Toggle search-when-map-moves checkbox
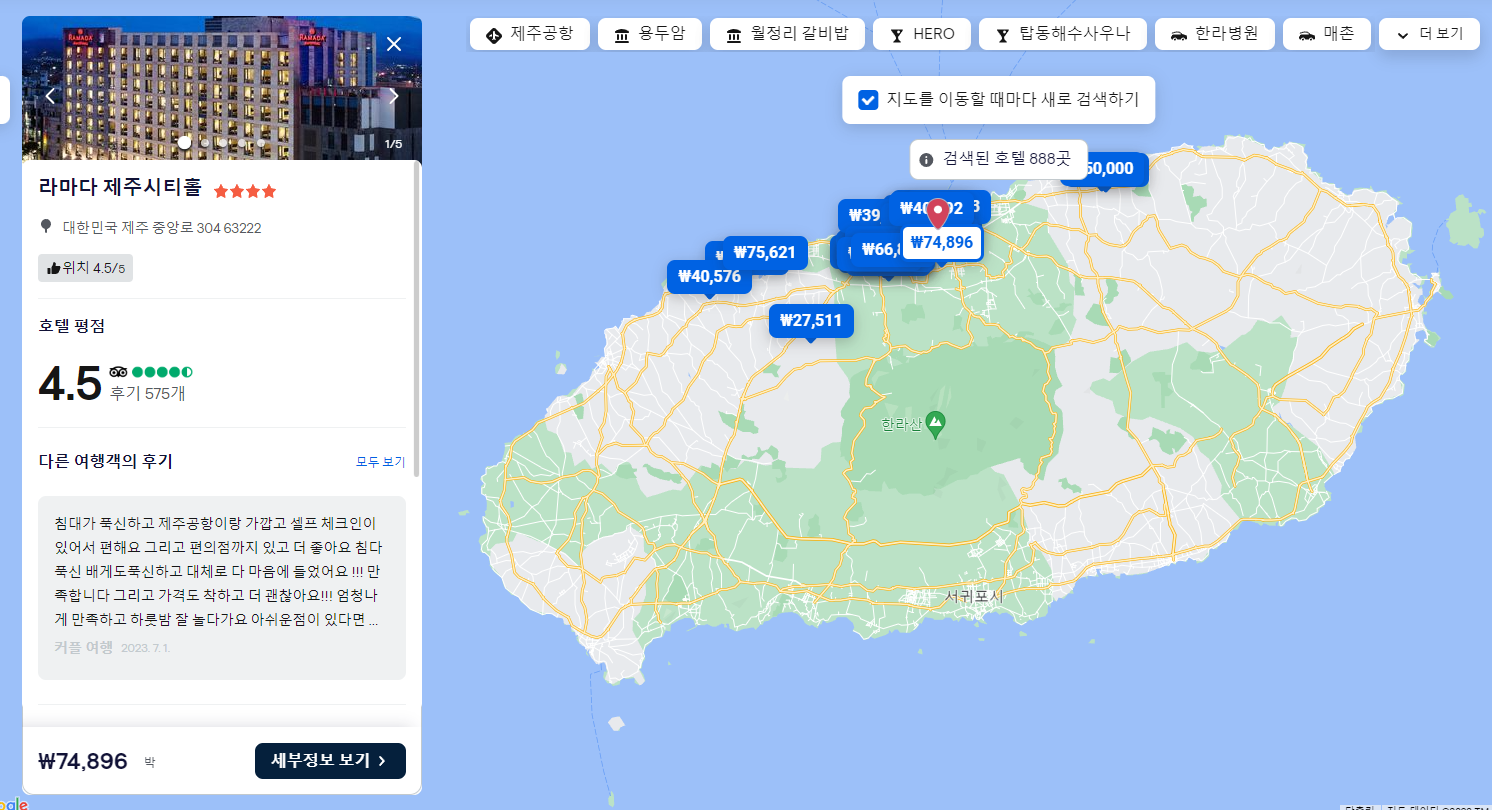 869,100
